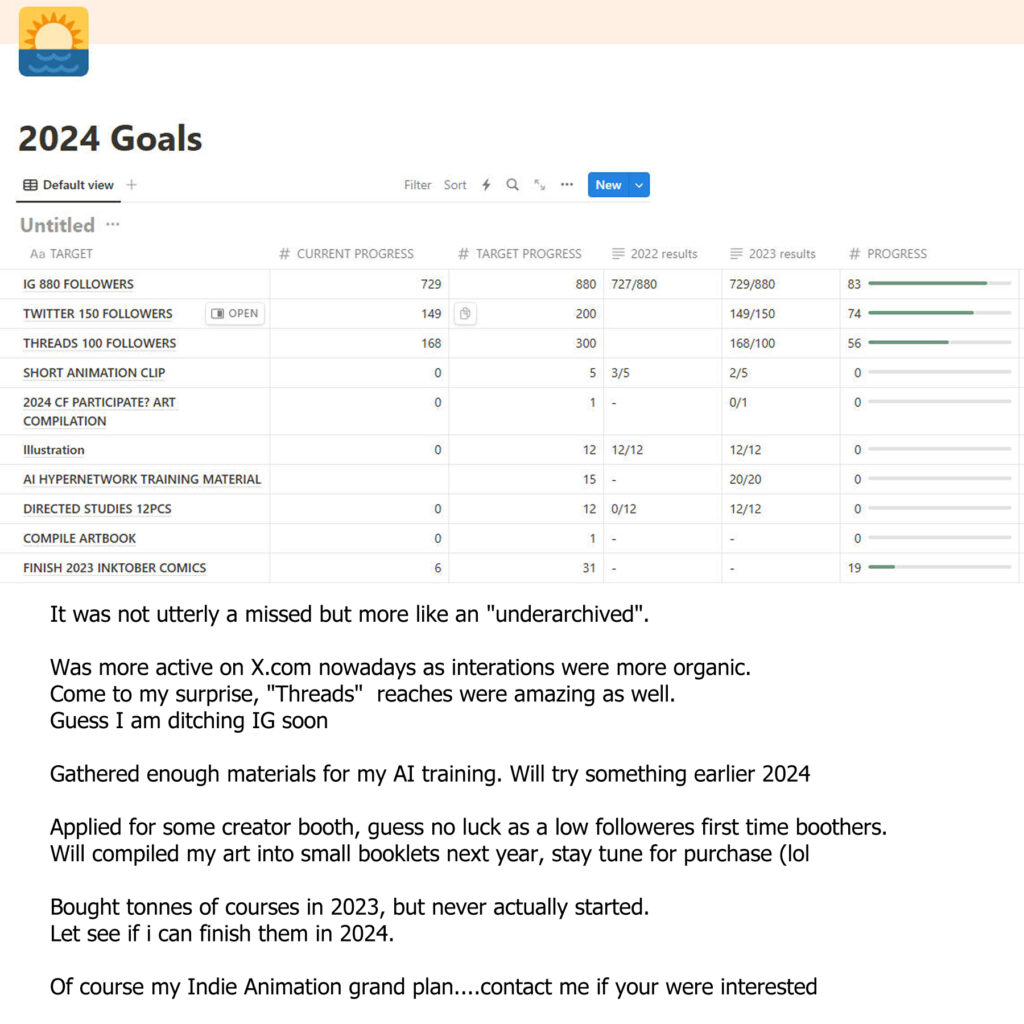Screen dimensions: 1024x1024
Task: Select the Default view tab
Action: [x=68, y=185]
